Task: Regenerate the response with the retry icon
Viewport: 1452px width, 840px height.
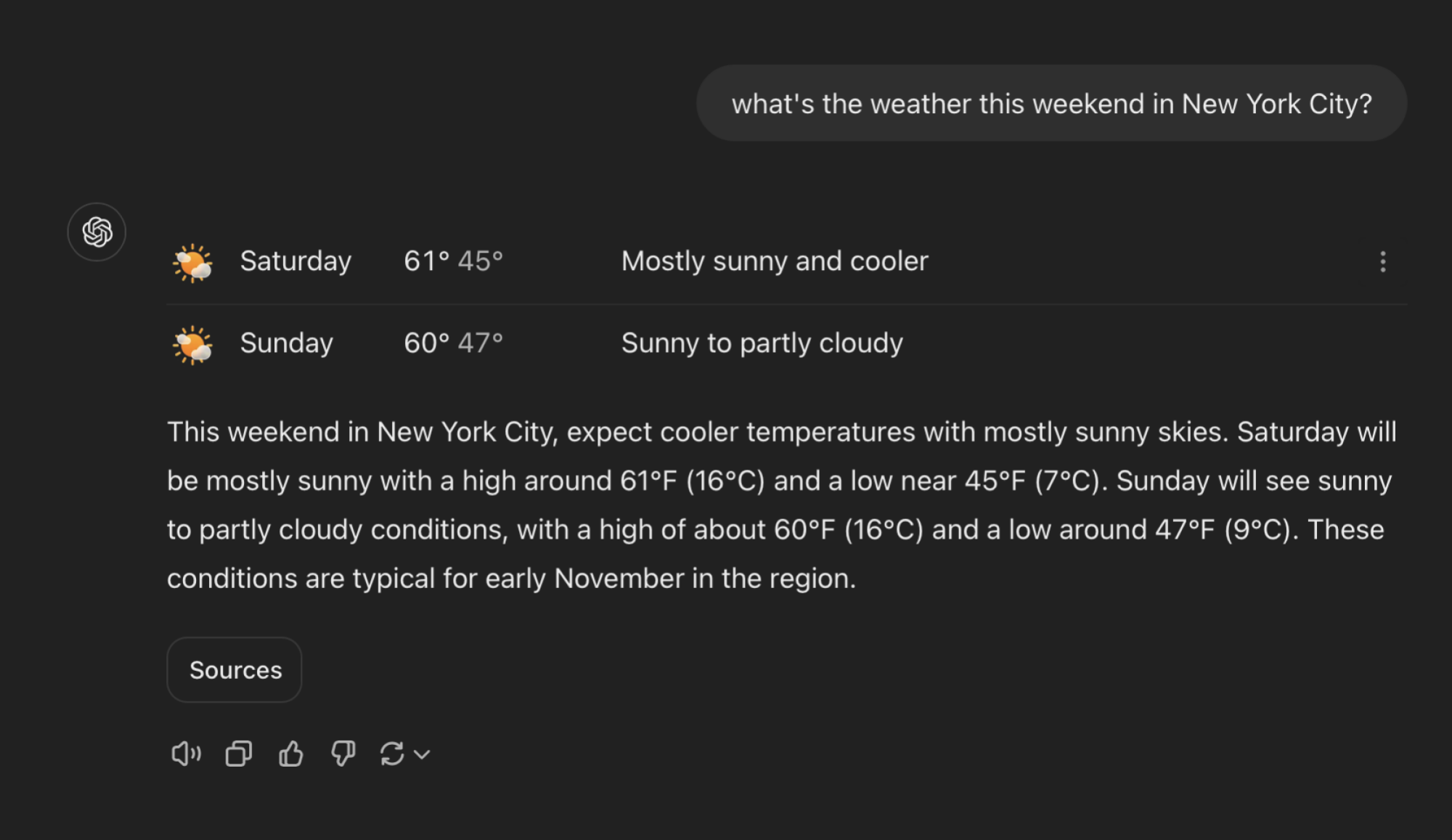Action: [392, 754]
